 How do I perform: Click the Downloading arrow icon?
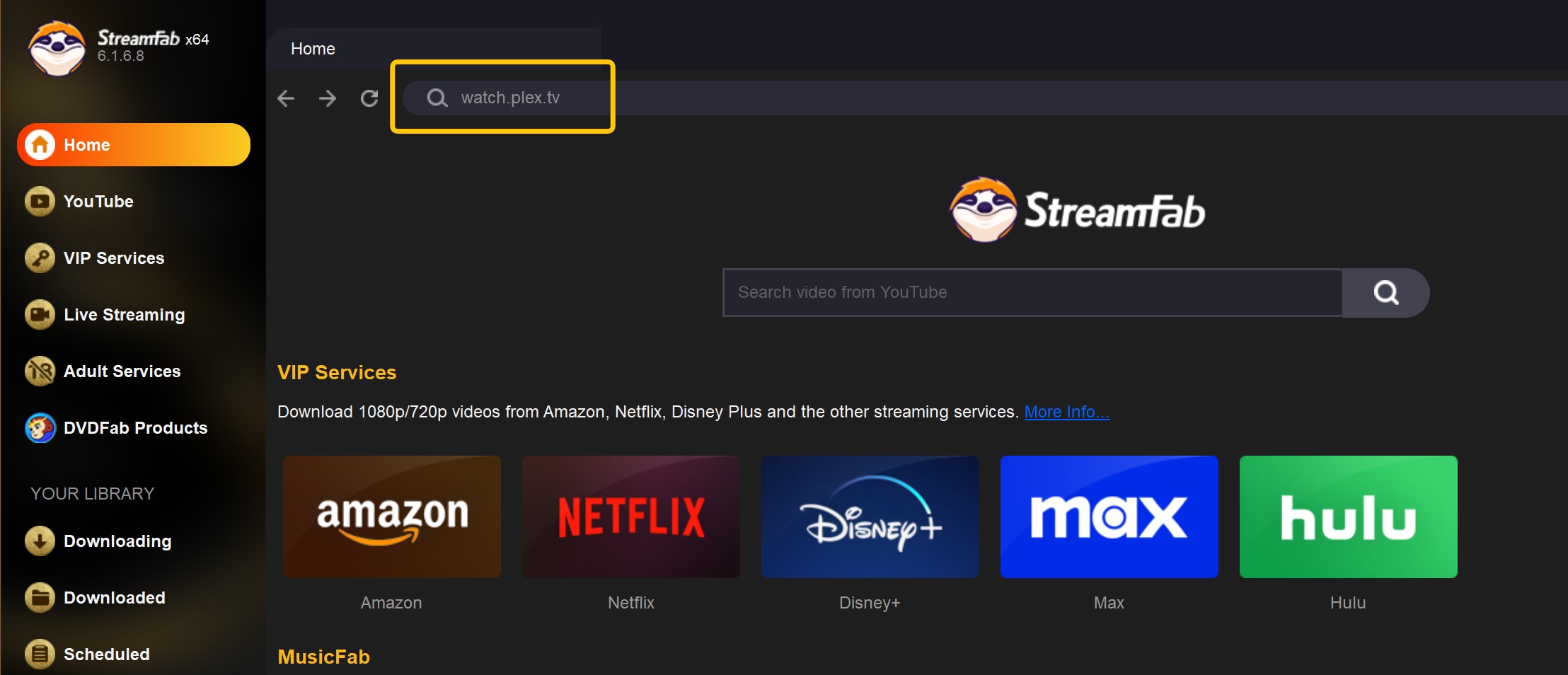[x=40, y=541]
